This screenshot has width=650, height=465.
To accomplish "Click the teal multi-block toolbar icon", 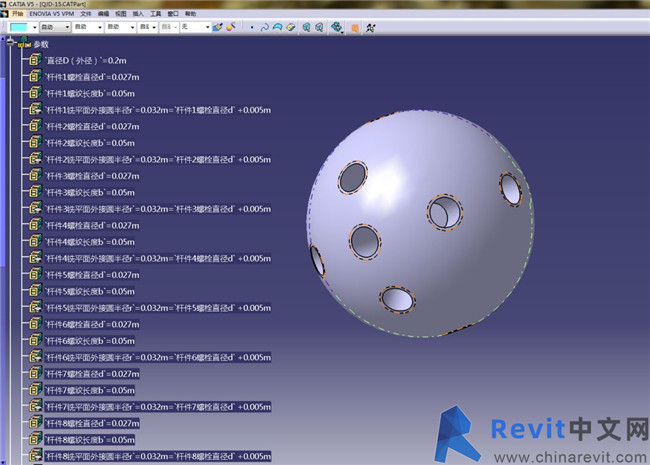I will 336,27.
